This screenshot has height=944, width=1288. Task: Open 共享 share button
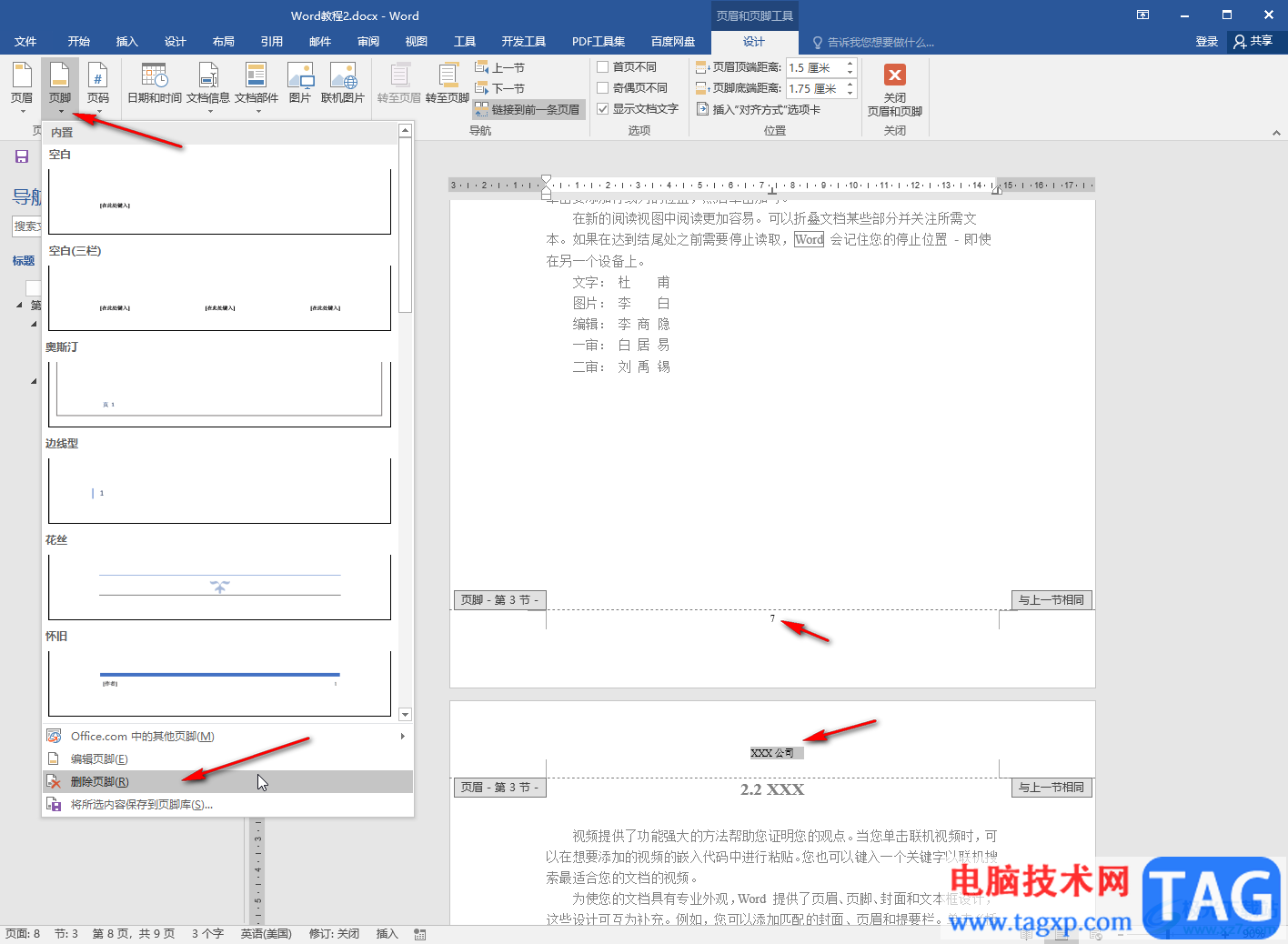(x=1254, y=41)
